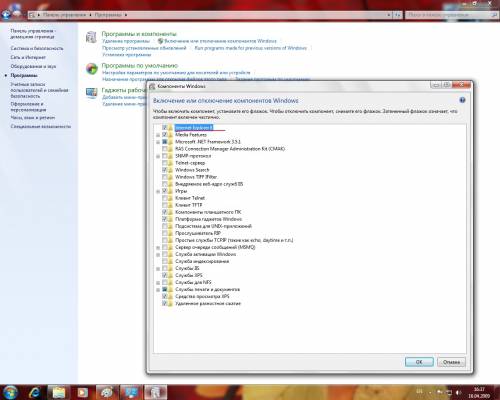Click the folder icon beside Windows Search
The image size is (500, 400).
(x=170, y=170)
